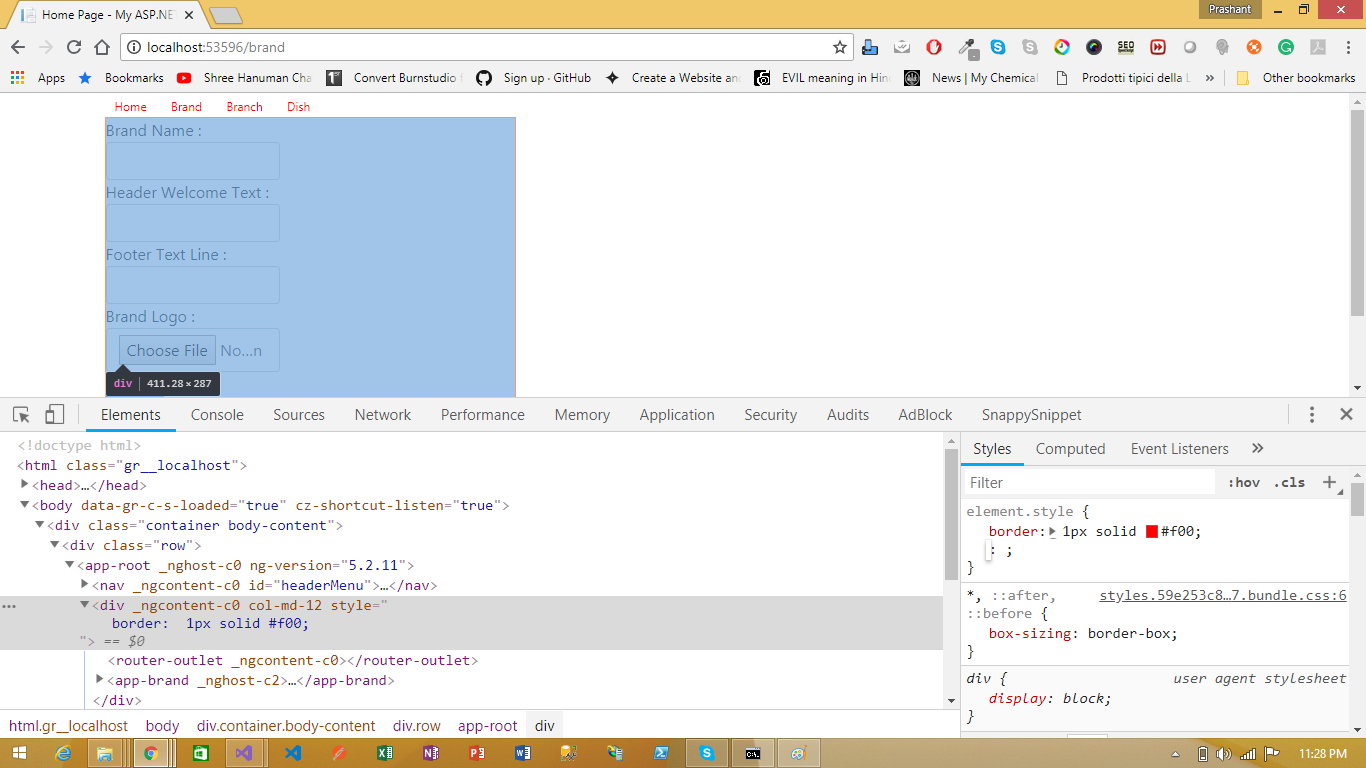Toggle the :hov element state panel
1366x768 pixels.
[1243, 482]
